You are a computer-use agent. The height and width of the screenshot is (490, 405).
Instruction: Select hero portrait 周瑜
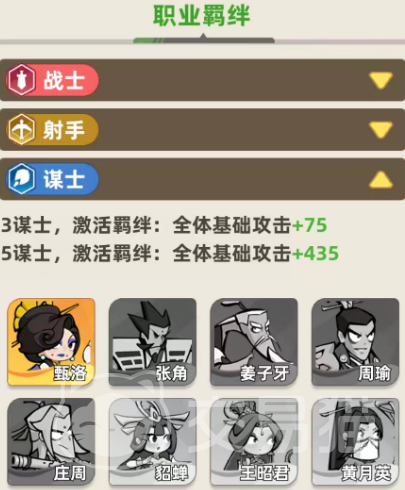[x=355, y=342]
